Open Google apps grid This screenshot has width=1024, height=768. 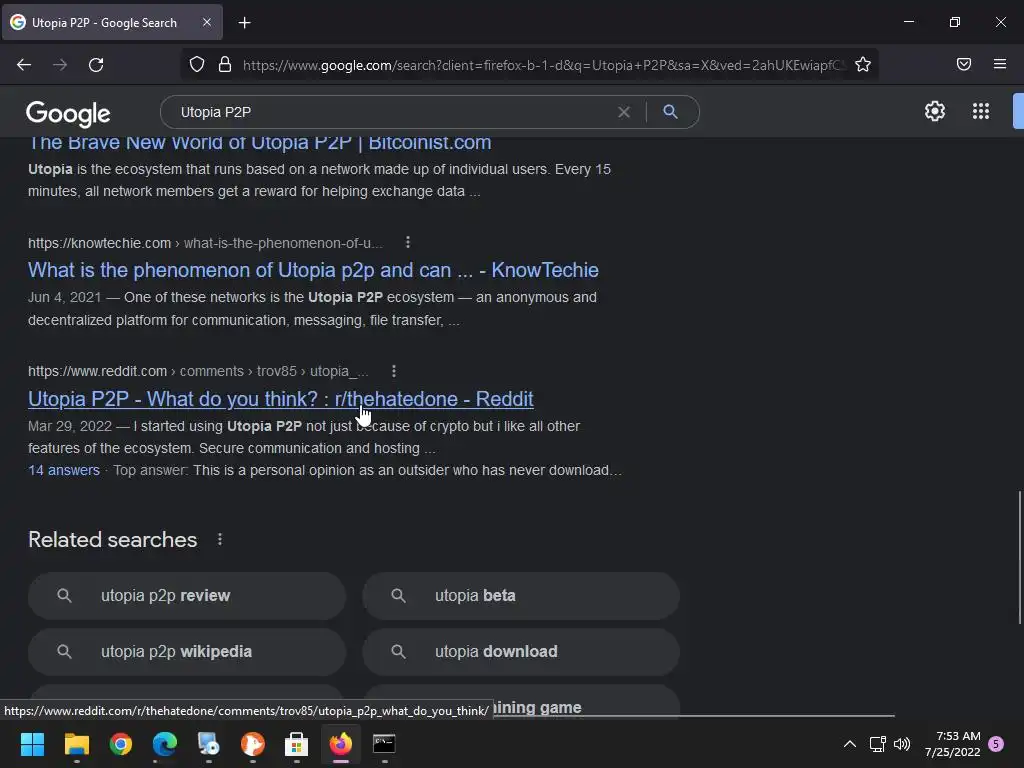click(x=981, y=111)
